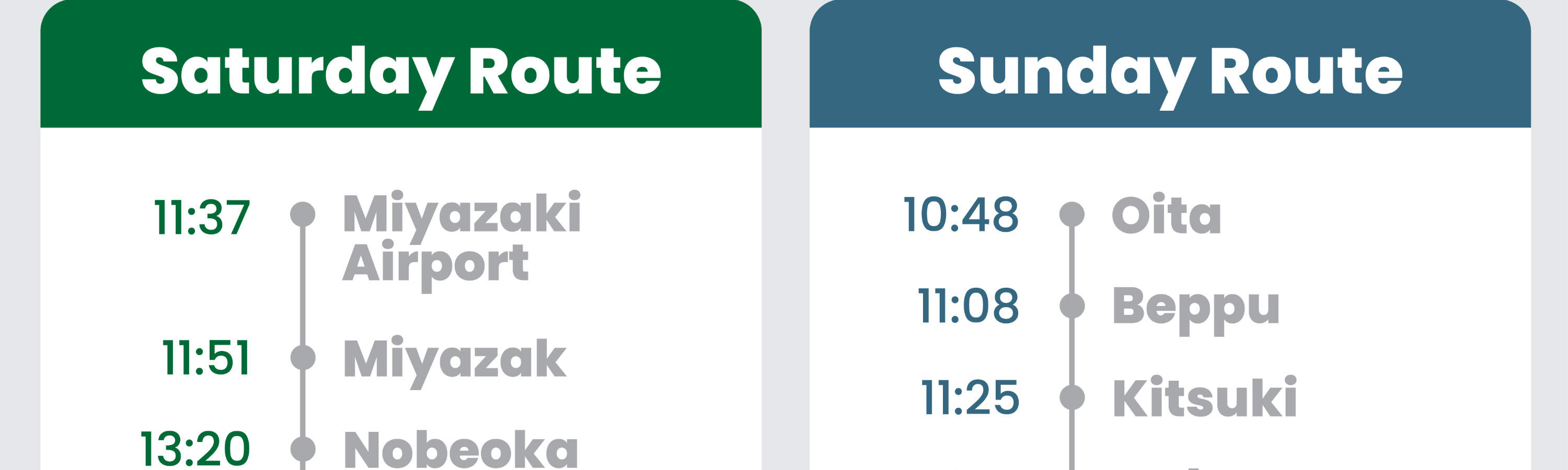1568x470 pixels.
Task: Open the Miyazak station name
Action: click(455, 359)
